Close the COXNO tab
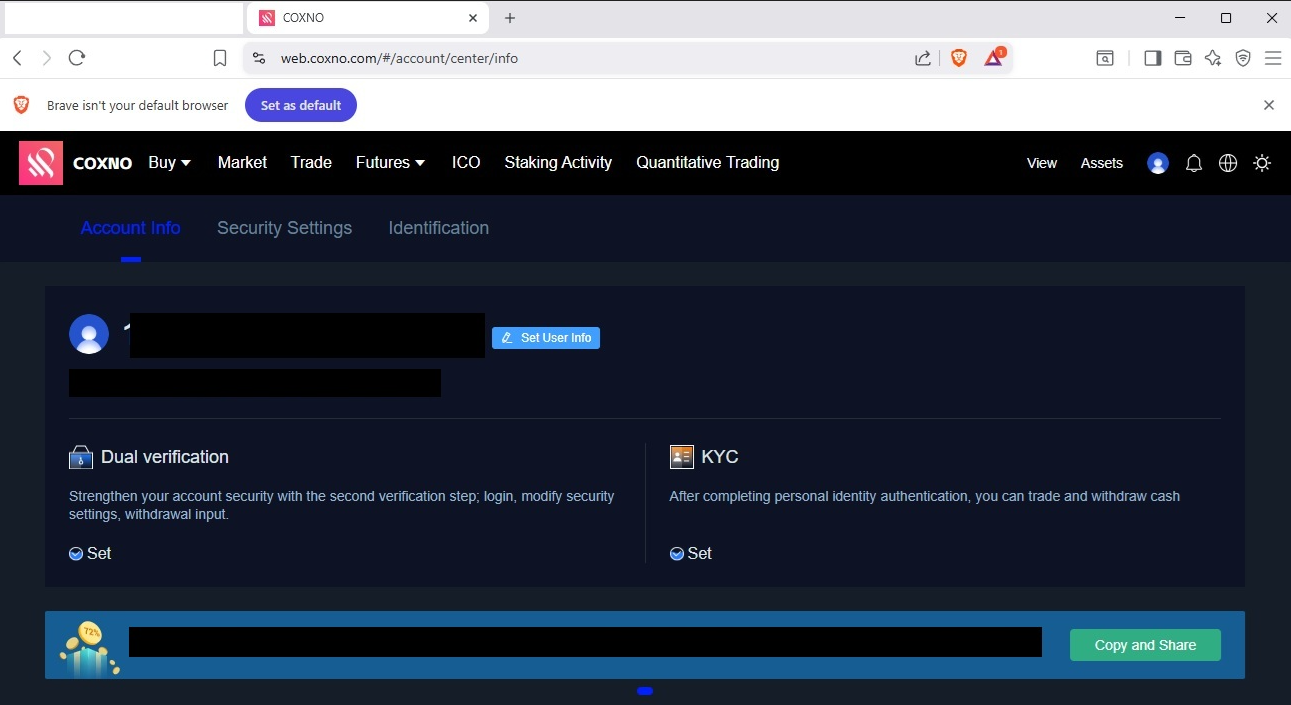Image resolution: width=1291 pixels, height=705 pixels. (474, 18)
